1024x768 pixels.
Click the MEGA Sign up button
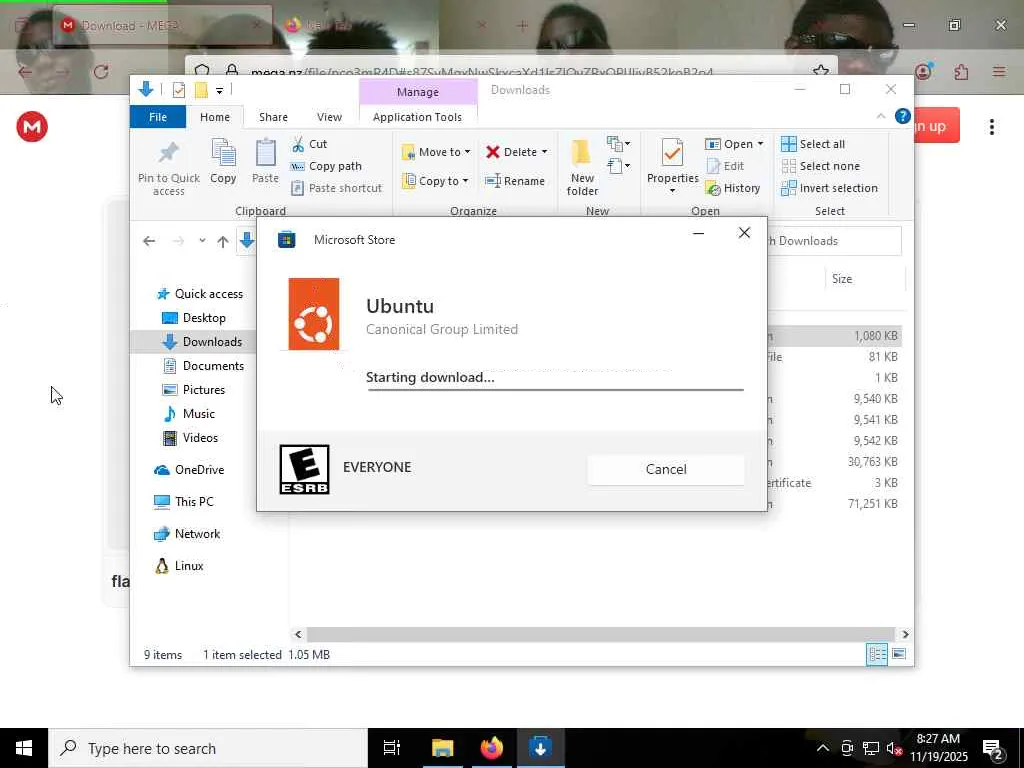(936, 125)
